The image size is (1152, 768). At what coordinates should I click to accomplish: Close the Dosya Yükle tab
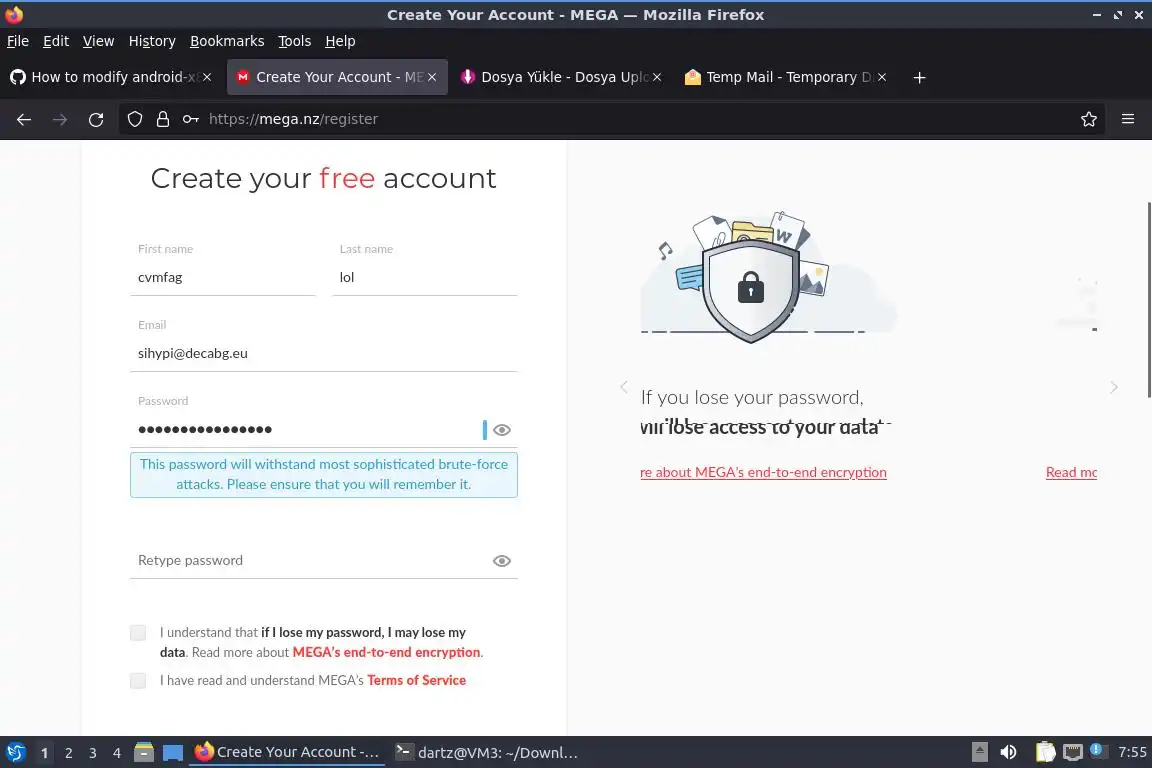[x=657, y=77]
